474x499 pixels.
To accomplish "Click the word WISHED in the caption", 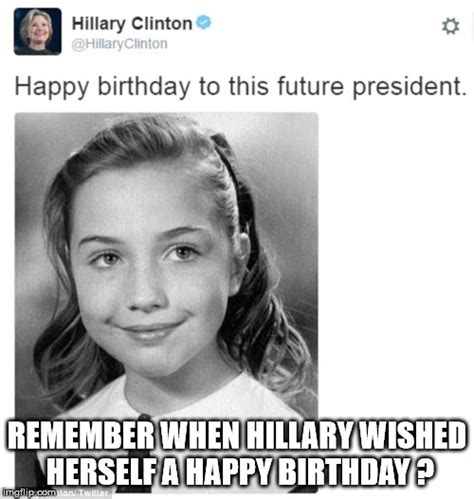I will click(411, 436).
